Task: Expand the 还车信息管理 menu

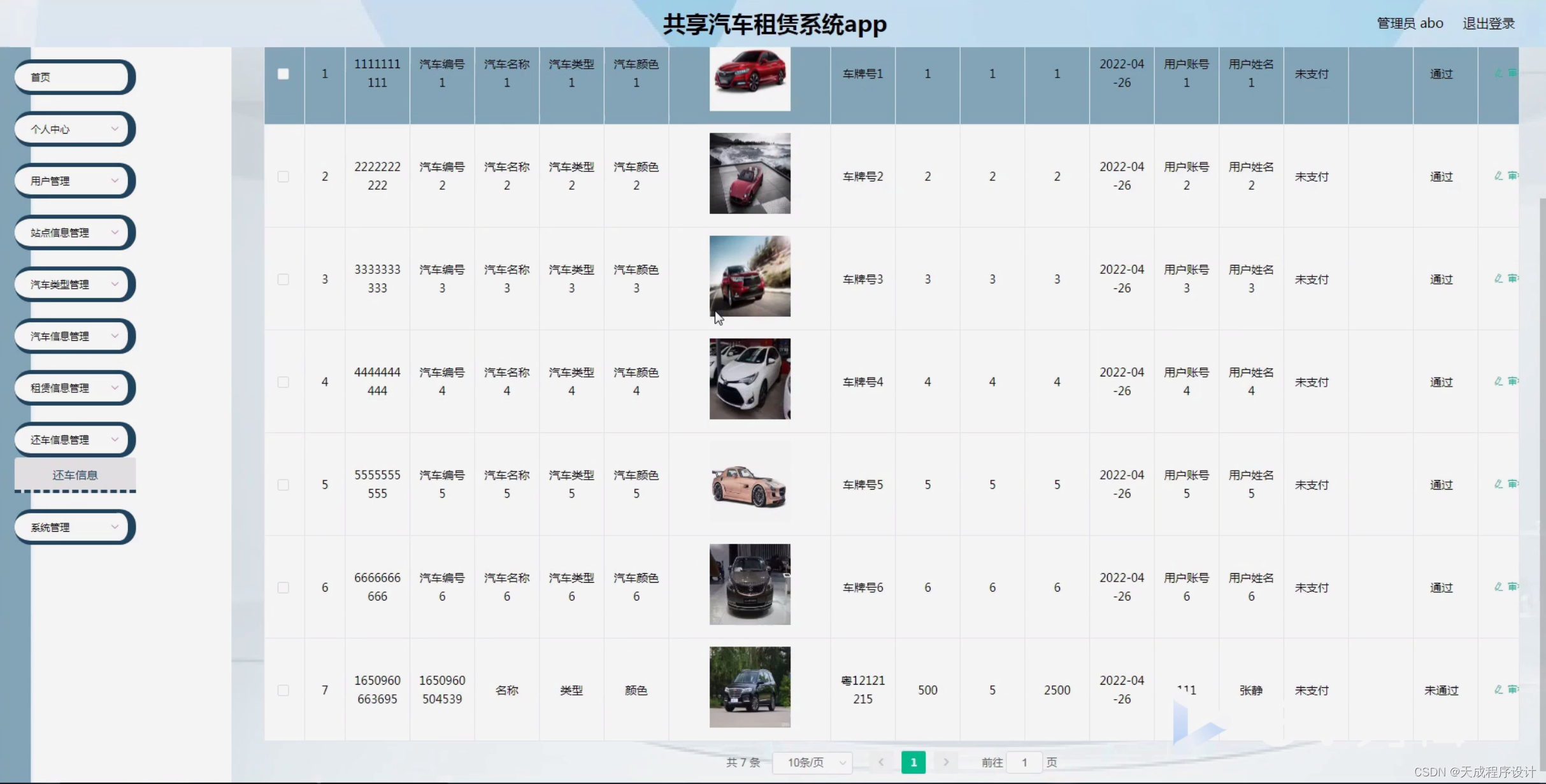Action: tap(75, 439)
